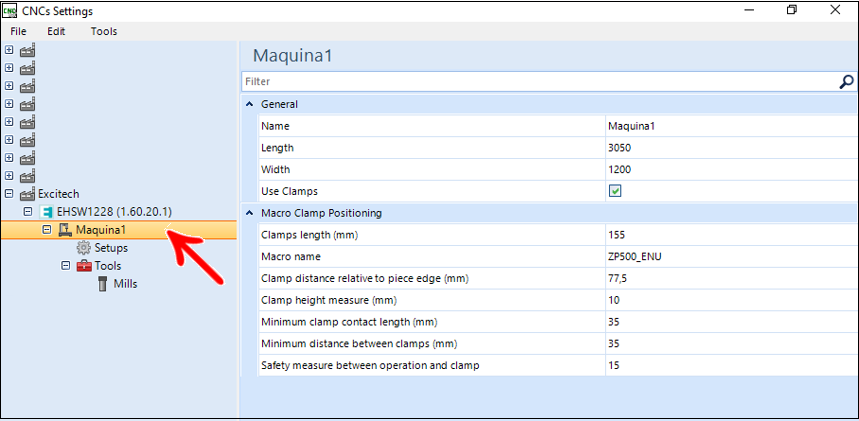The image size is (859, 421).
Task: Collapse the Tools tree node
Action: pos(65,265)
